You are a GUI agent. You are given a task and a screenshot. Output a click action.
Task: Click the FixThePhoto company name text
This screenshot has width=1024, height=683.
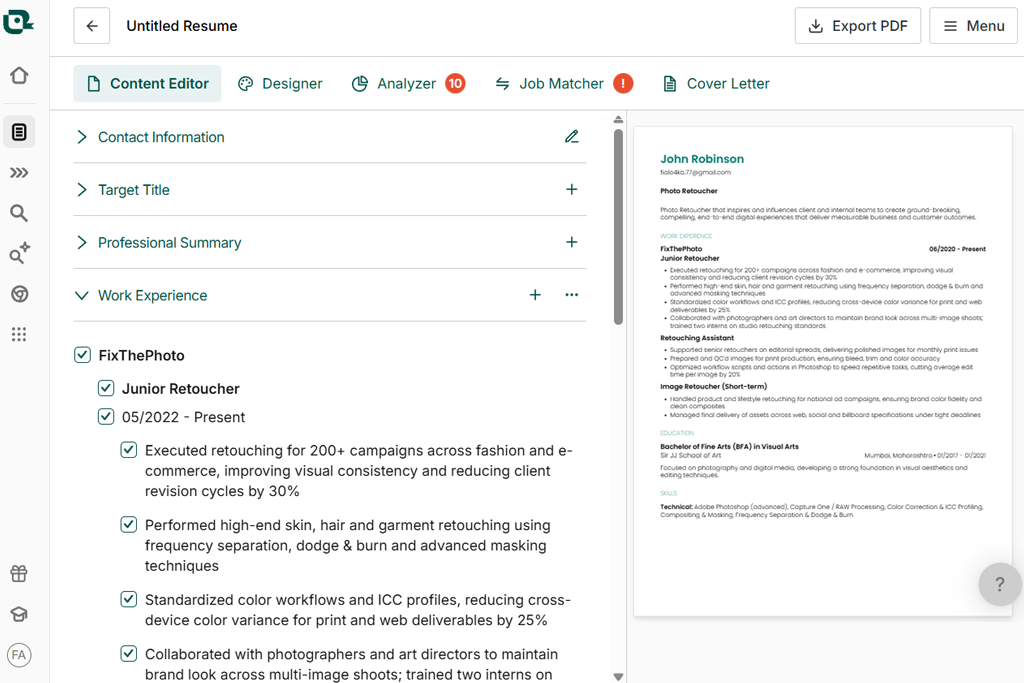pyautogui.click(x=142, y=356)
